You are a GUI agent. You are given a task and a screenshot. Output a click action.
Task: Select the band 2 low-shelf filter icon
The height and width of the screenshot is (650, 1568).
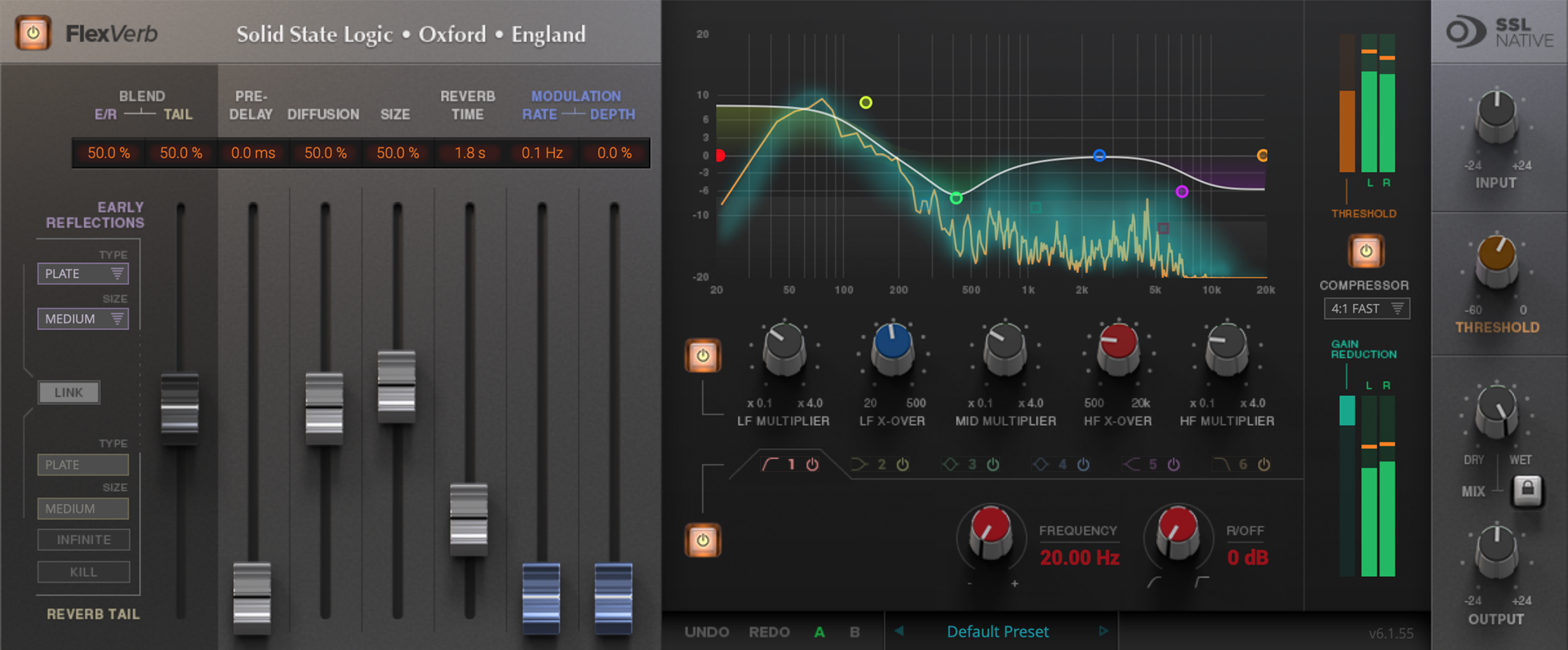tap(859, 464)
